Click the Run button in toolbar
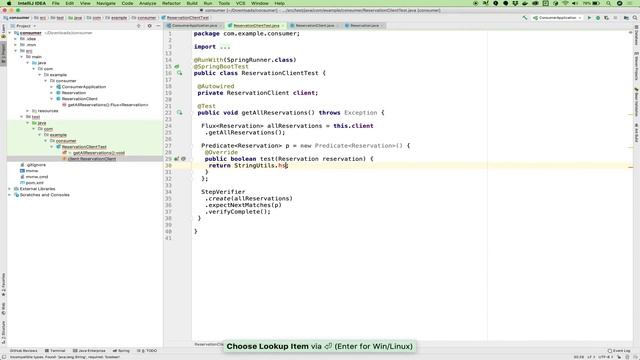The width and height of the screenshot is (640, 360). tap(589, 18)
